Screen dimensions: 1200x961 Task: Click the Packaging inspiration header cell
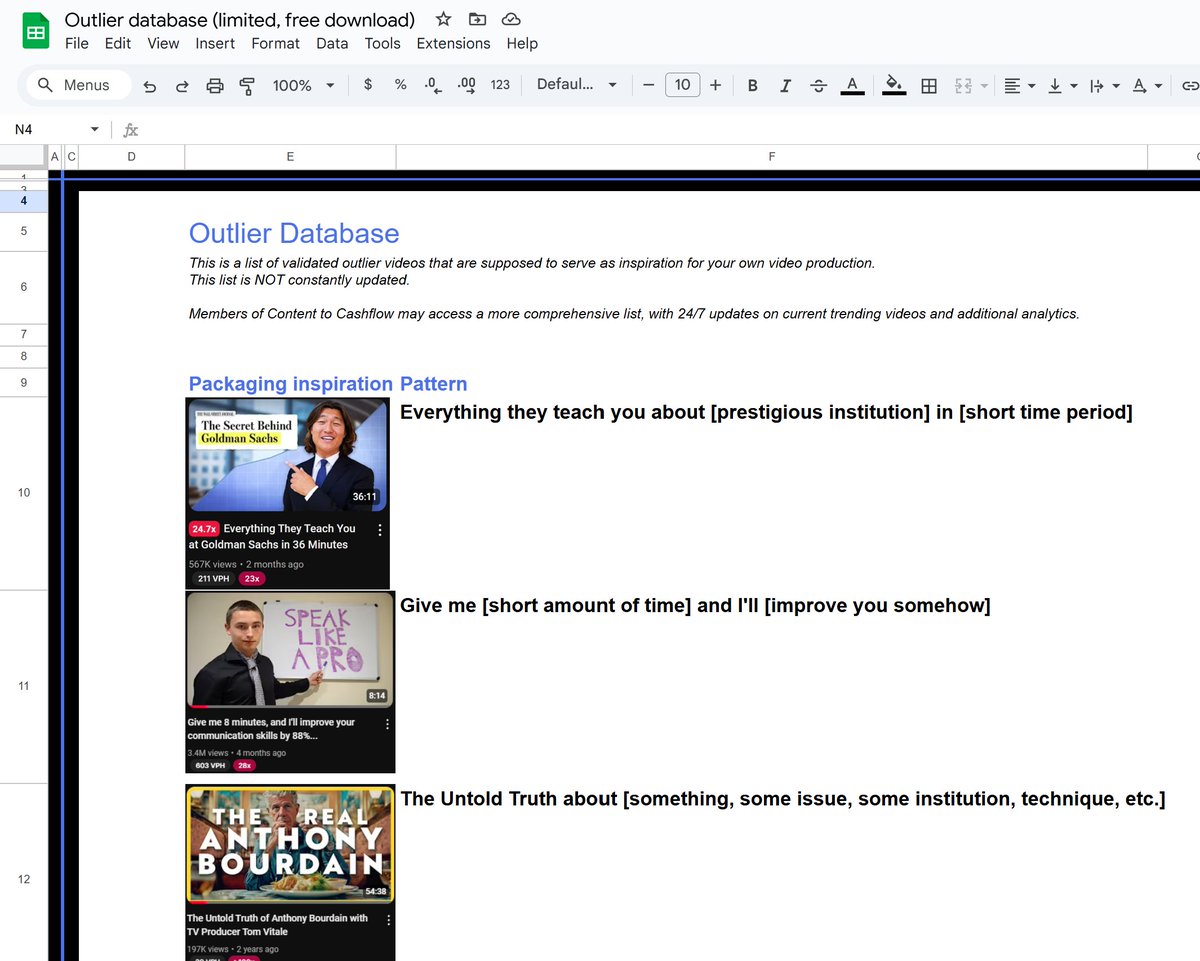click(x=291, y=384)
